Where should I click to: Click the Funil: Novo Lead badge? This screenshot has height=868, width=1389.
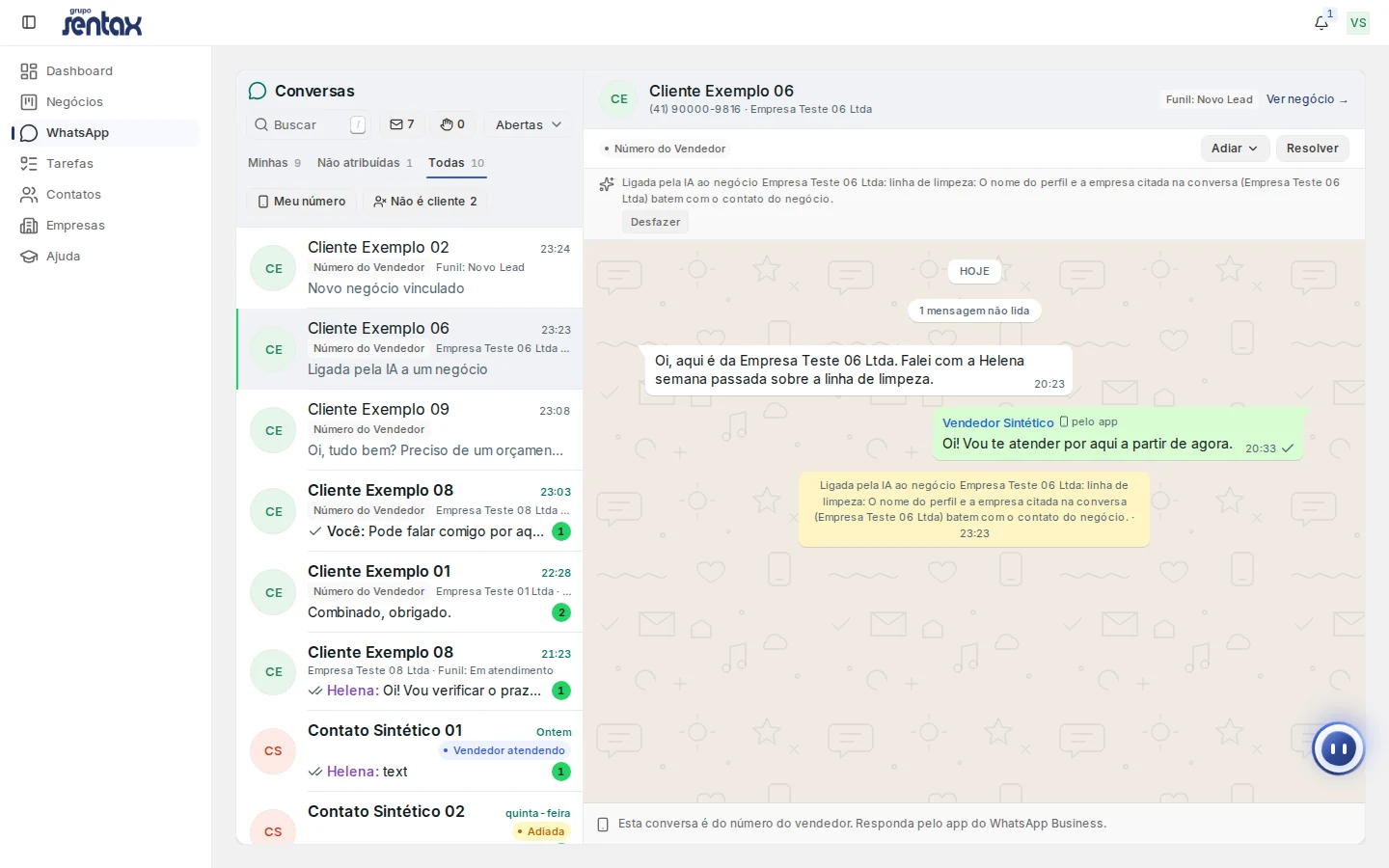1209,99
